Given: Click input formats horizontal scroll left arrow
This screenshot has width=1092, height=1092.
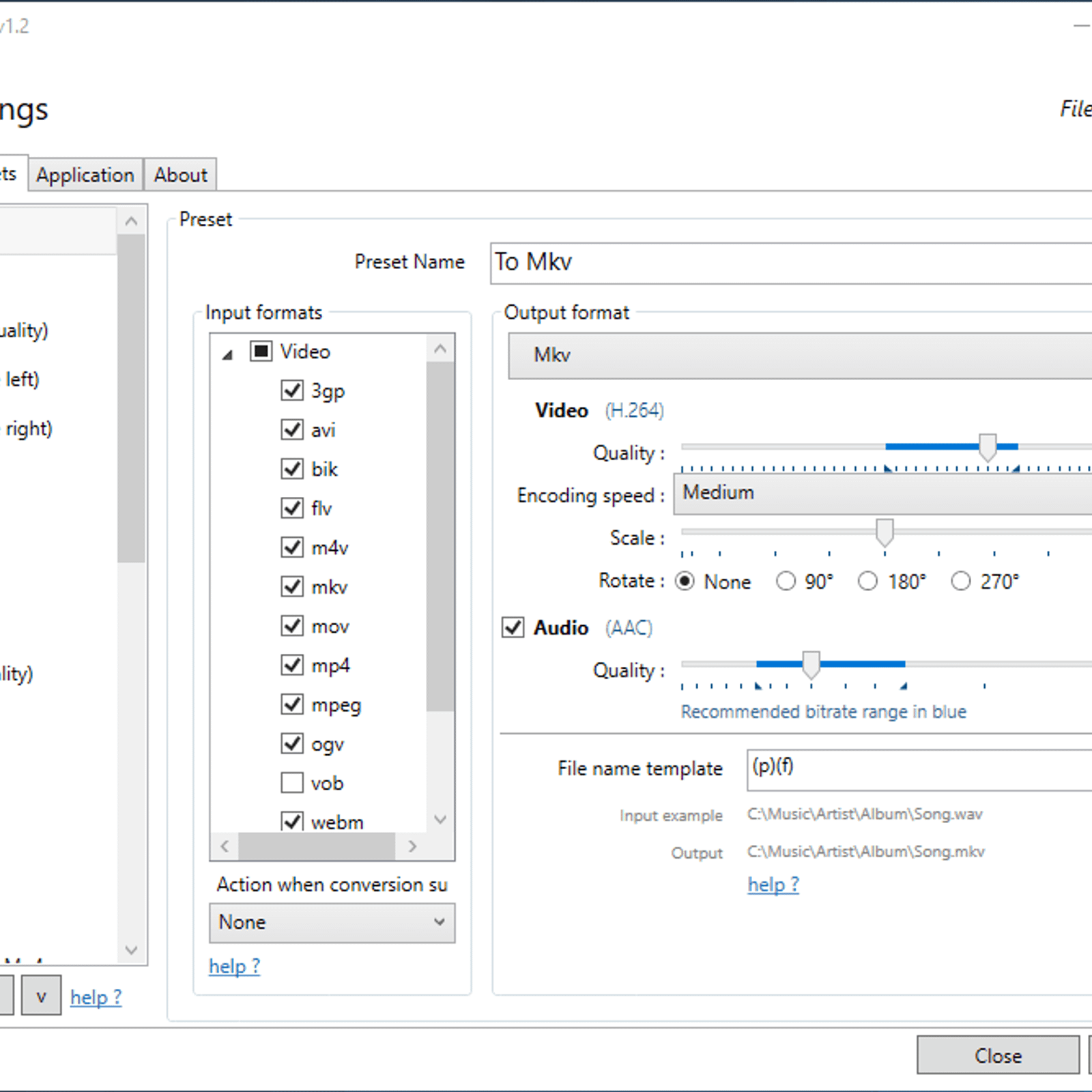Looking at the screenshot, I should pyautogui.click(x=225, y=846).
